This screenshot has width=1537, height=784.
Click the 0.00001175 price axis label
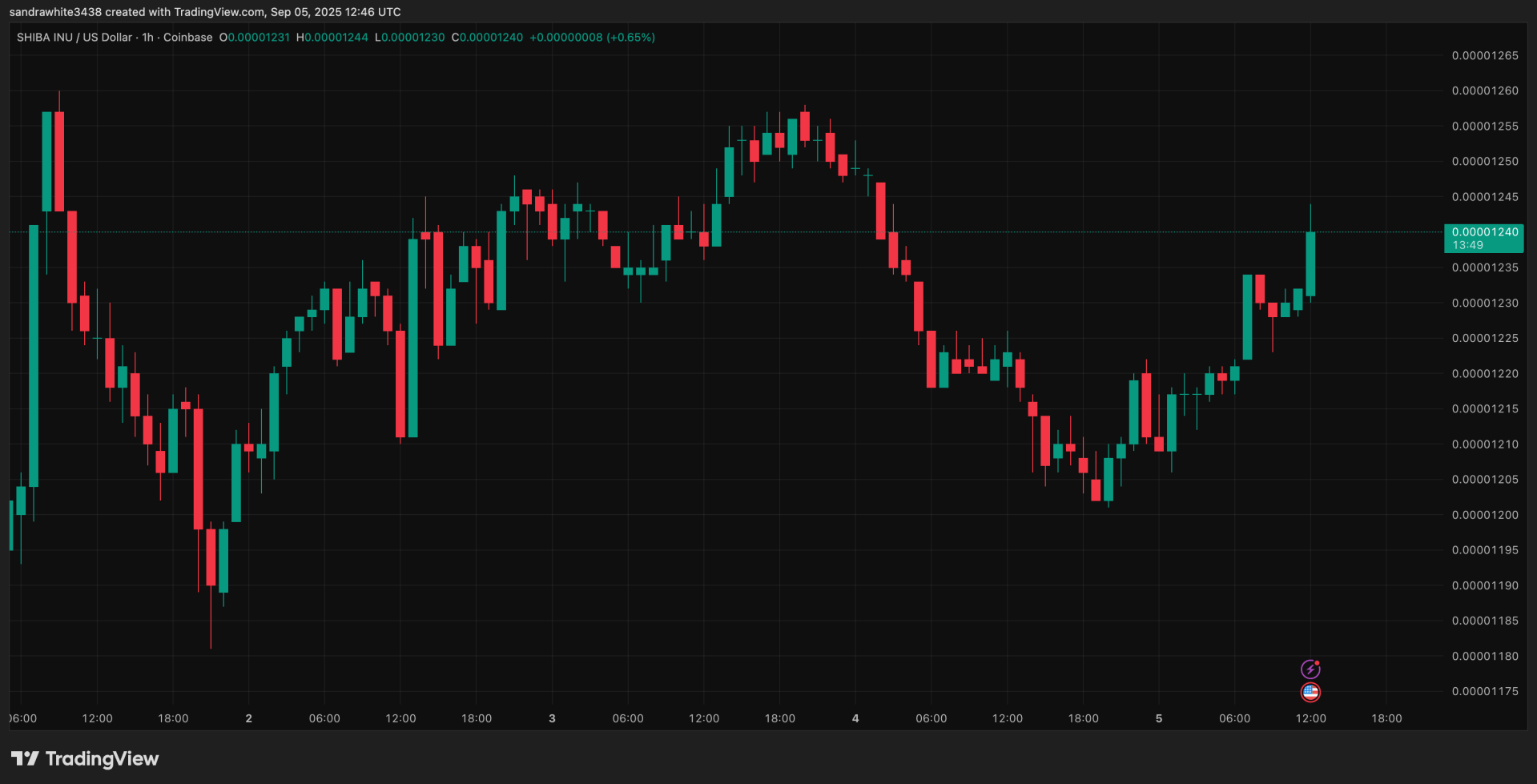(1484, 691)
